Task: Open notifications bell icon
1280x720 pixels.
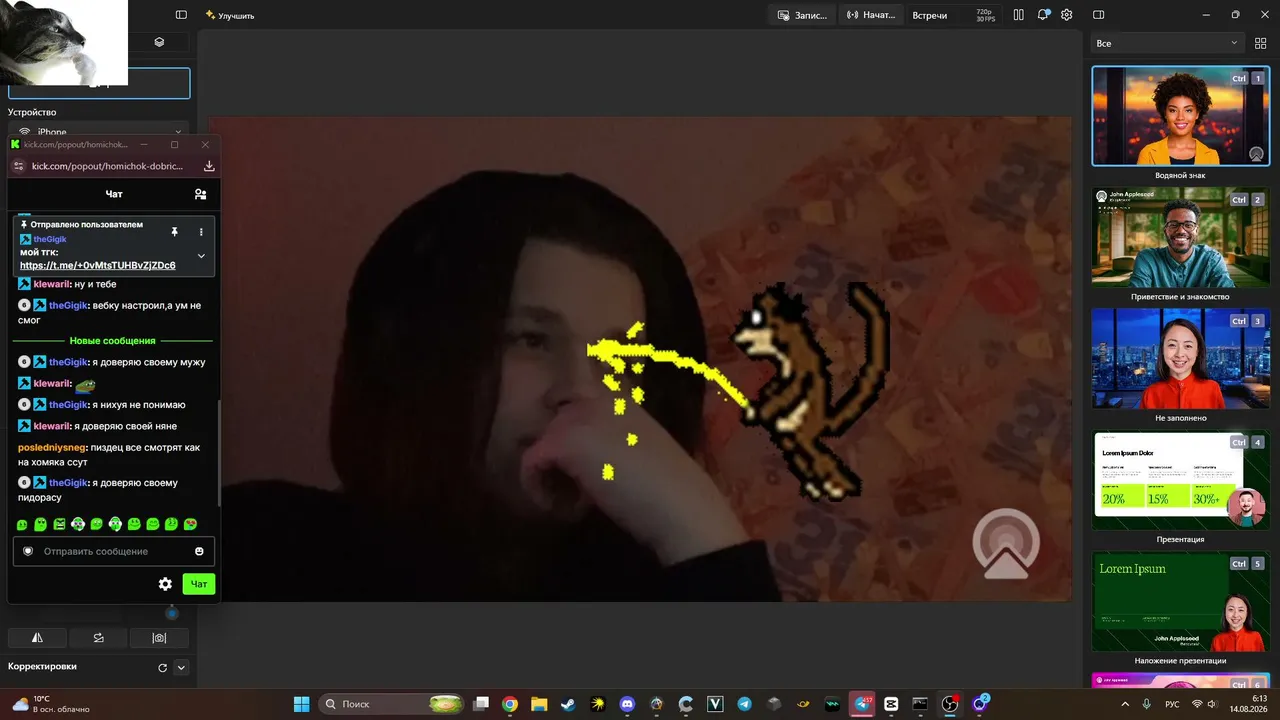Action: (1043, 15)
